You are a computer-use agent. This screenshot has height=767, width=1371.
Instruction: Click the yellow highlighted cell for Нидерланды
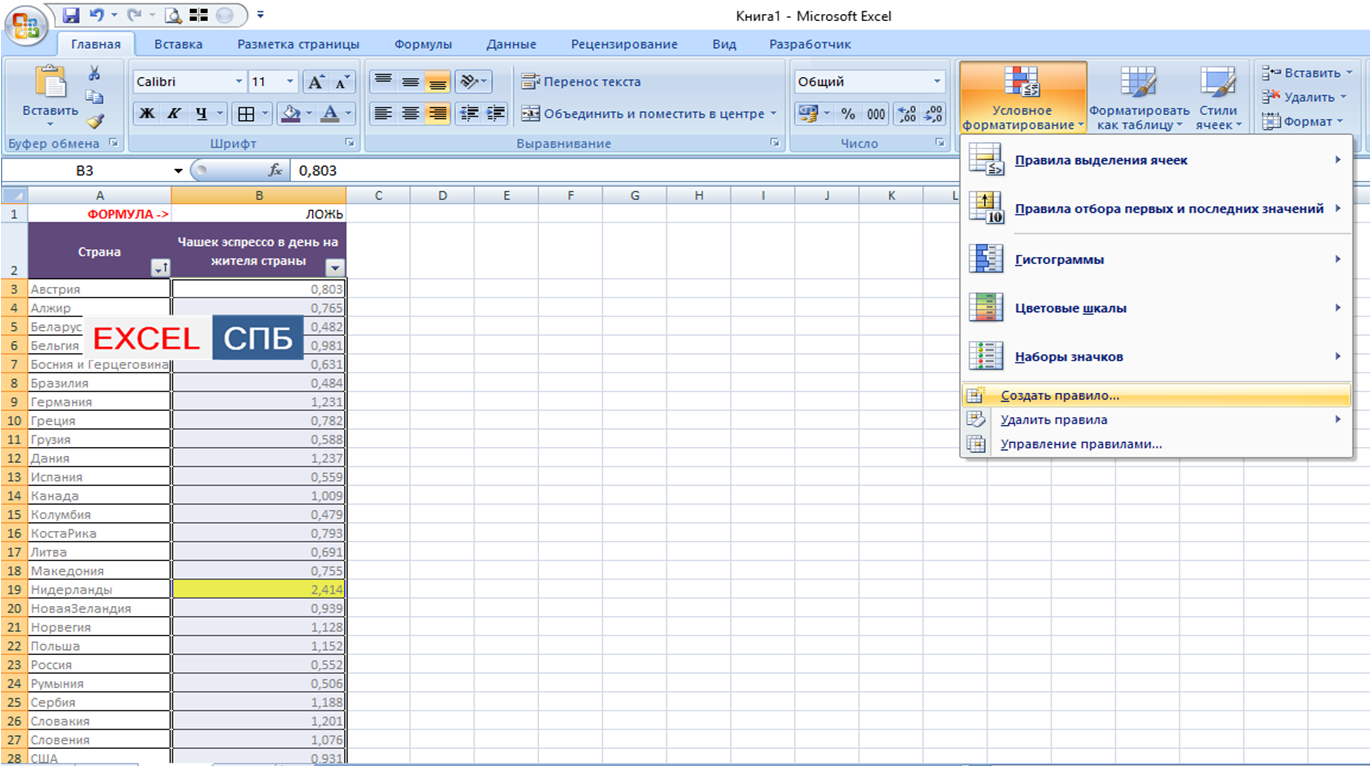pos(259,590)
